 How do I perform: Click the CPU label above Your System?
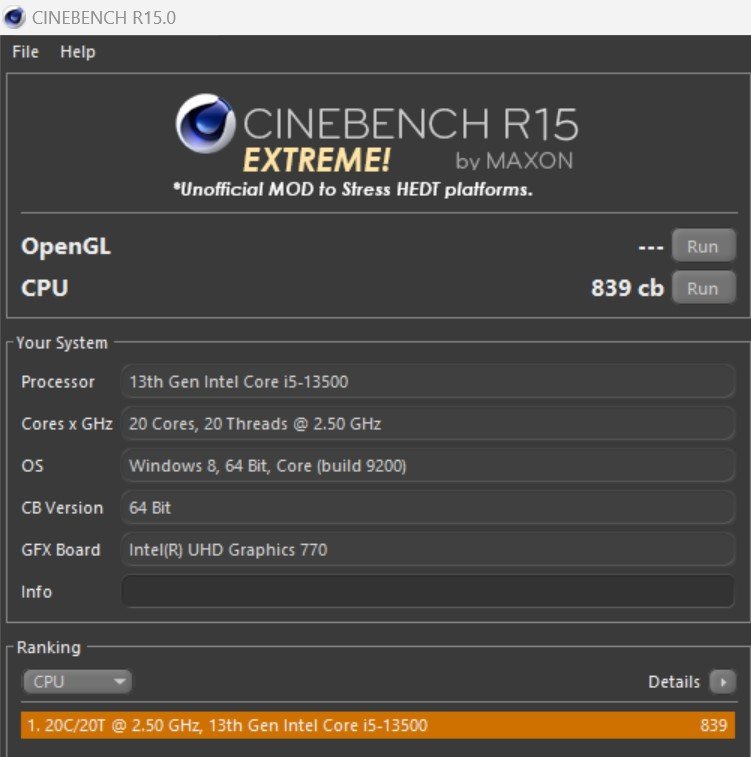(44, 288)
